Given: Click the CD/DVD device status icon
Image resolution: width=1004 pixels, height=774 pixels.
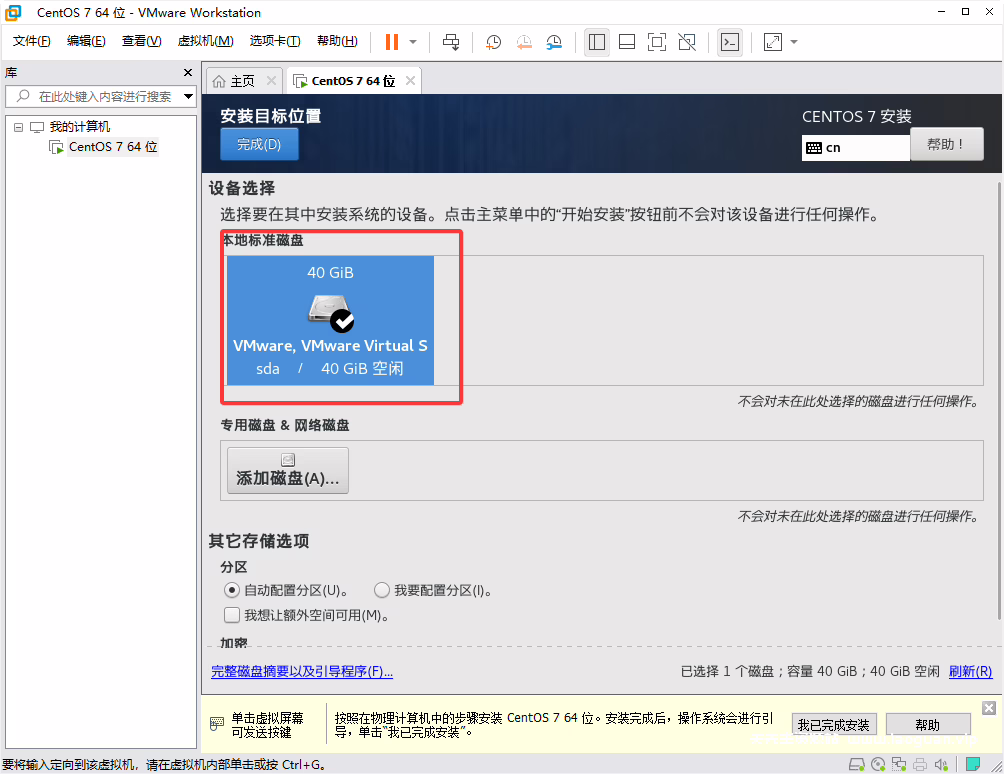Looking at the screenshot, I should point(878,763).
